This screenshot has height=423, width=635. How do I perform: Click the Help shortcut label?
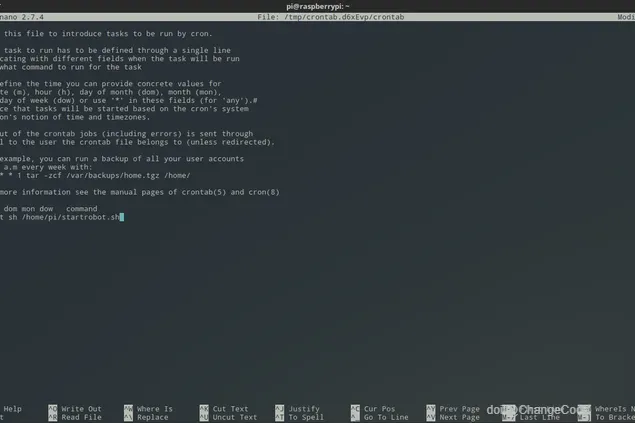click(13, 409)
